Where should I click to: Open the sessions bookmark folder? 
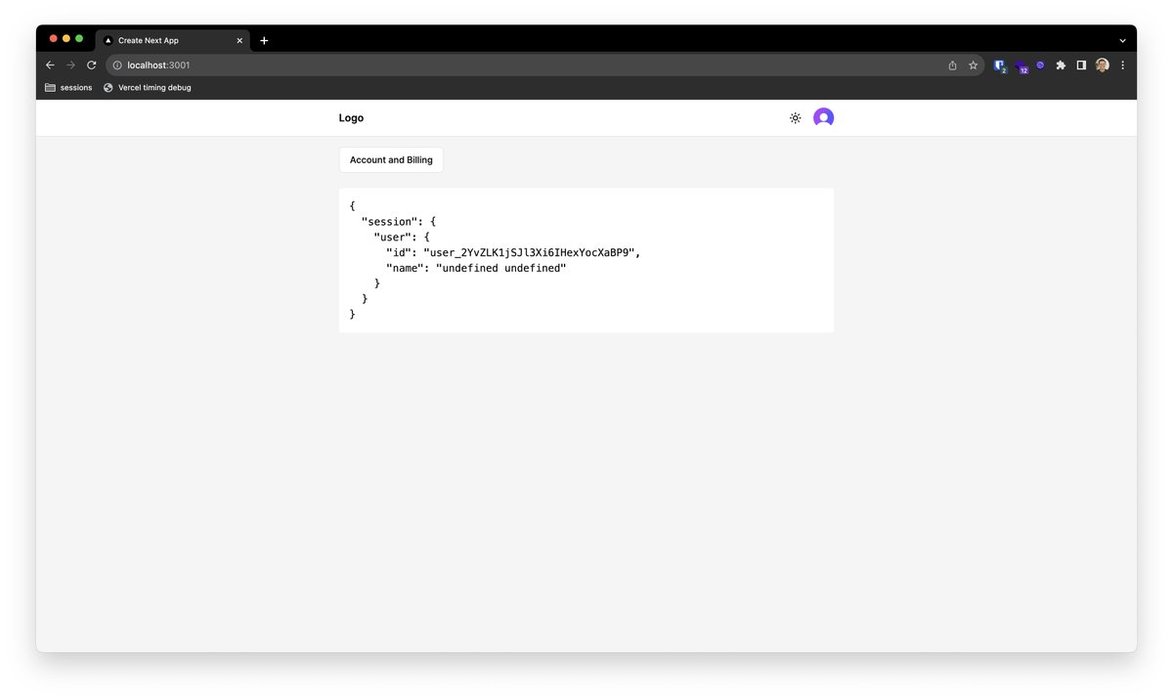click(x=69, y=88)
